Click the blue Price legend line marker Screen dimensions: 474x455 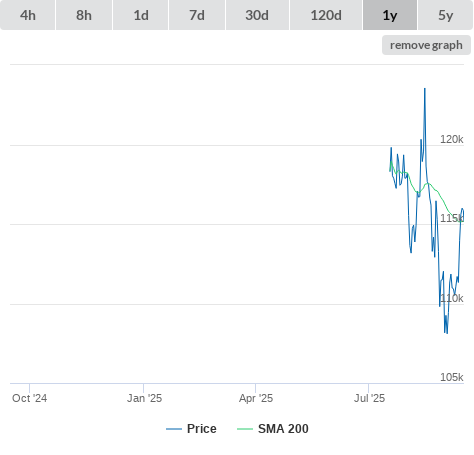coord(174,429)
